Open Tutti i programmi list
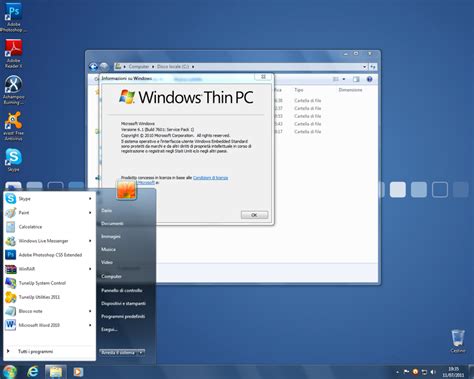The image size is (474, 379). (x=35, y=351)
